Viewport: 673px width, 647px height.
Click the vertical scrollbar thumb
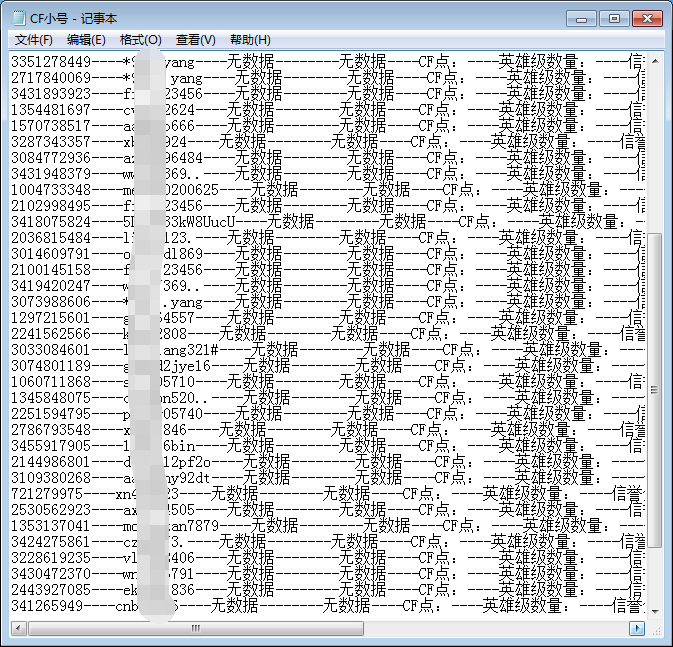tap(655, 390)
